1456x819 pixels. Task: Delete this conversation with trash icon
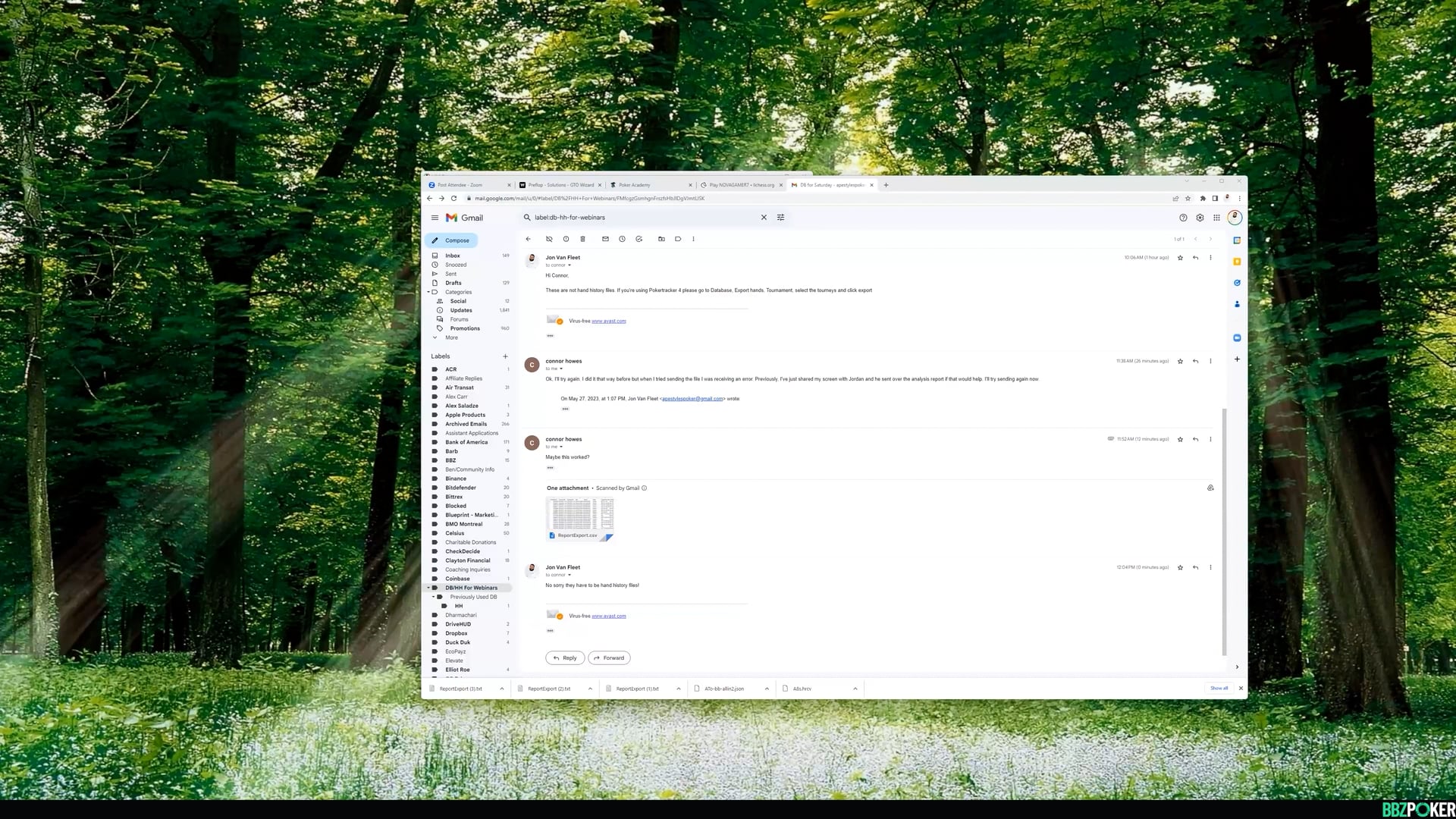tap(582, 239)
